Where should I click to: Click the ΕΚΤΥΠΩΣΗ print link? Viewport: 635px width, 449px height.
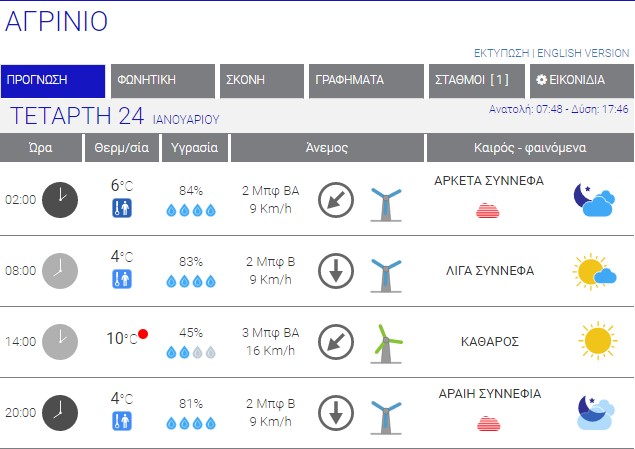[x=501, y=52]
